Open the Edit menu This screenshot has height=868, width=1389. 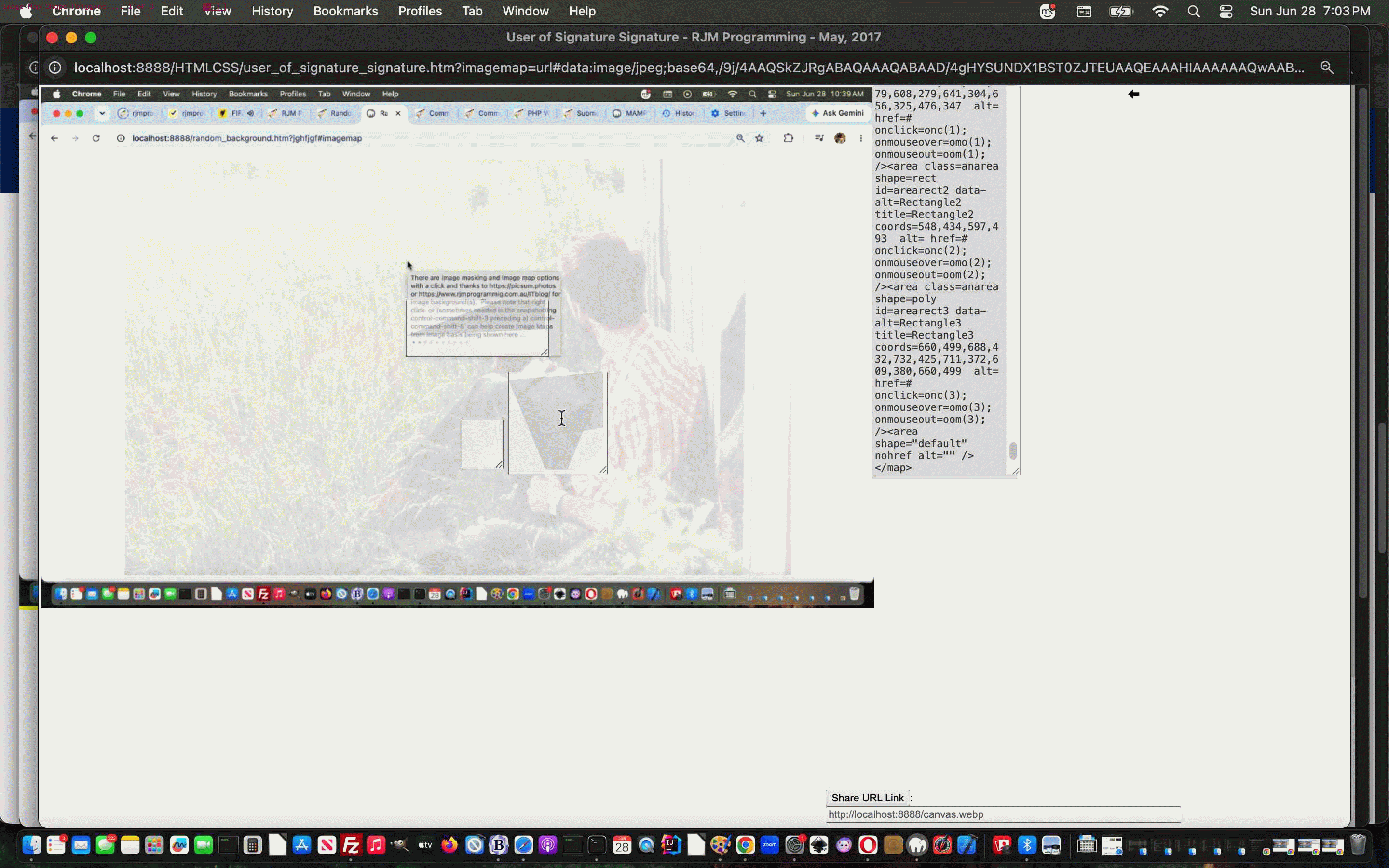[x=172, y=12]
